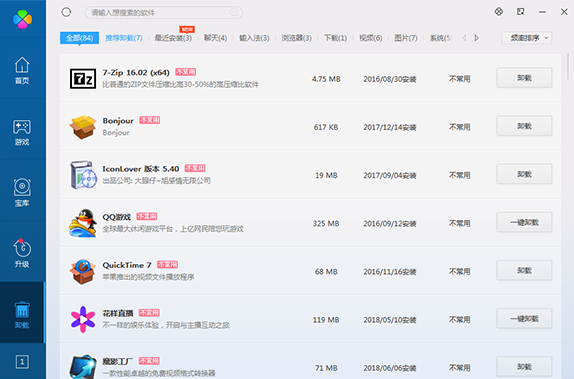Click the QQ游戏 title text

click(x=116, y=217)
